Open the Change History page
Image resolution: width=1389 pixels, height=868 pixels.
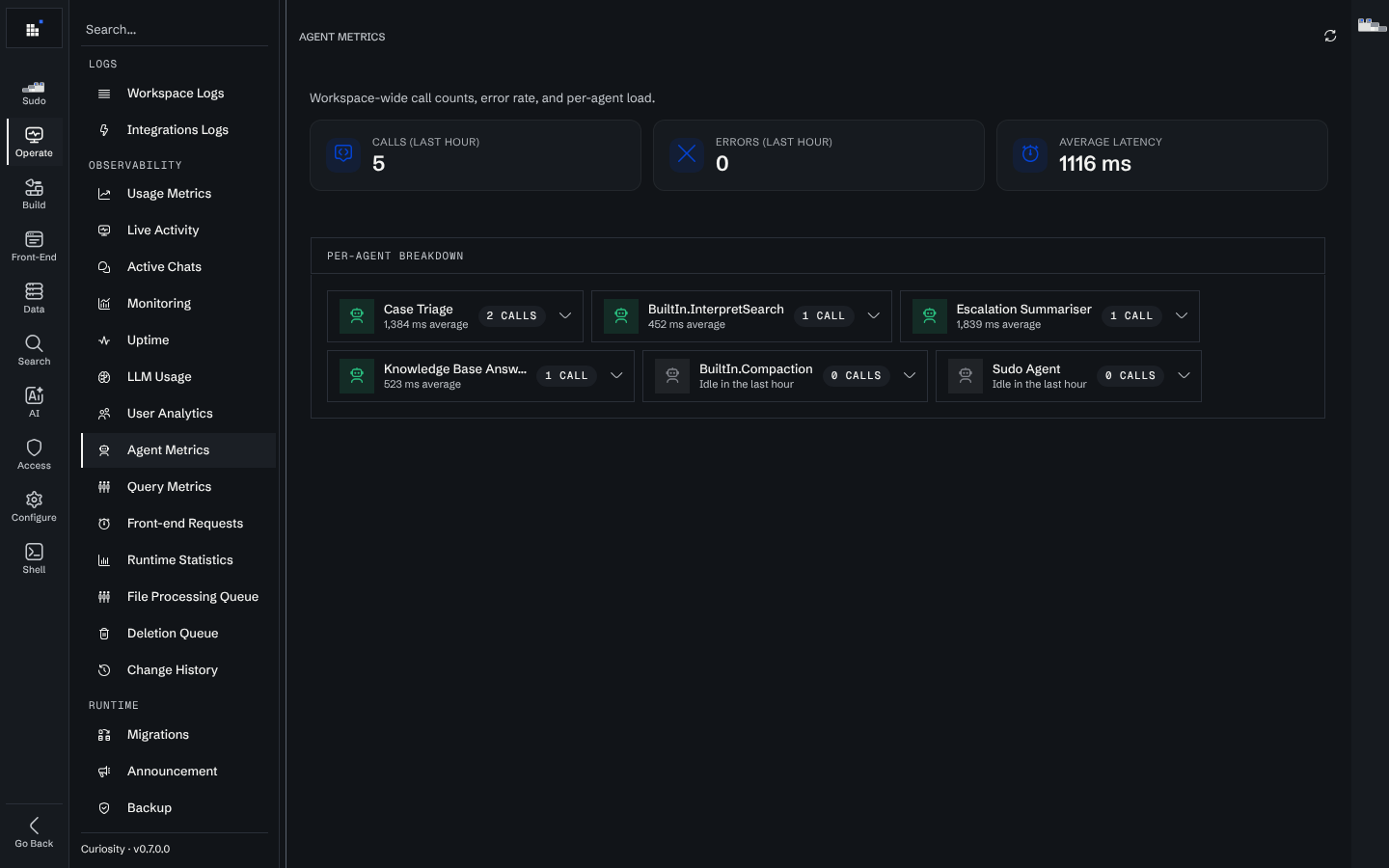[x=178, y=670]
